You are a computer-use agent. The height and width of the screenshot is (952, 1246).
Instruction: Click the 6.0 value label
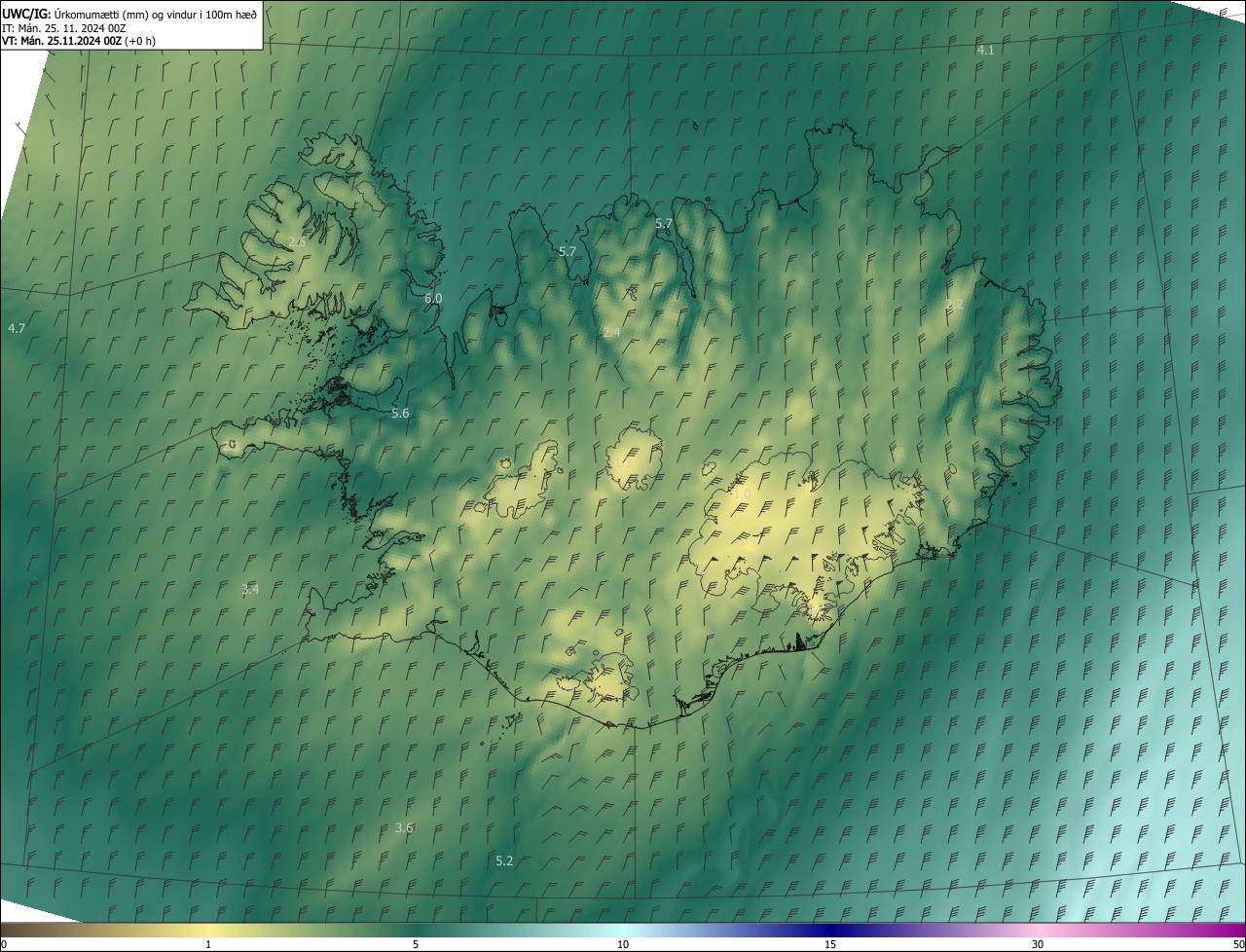tap(433, 298)
